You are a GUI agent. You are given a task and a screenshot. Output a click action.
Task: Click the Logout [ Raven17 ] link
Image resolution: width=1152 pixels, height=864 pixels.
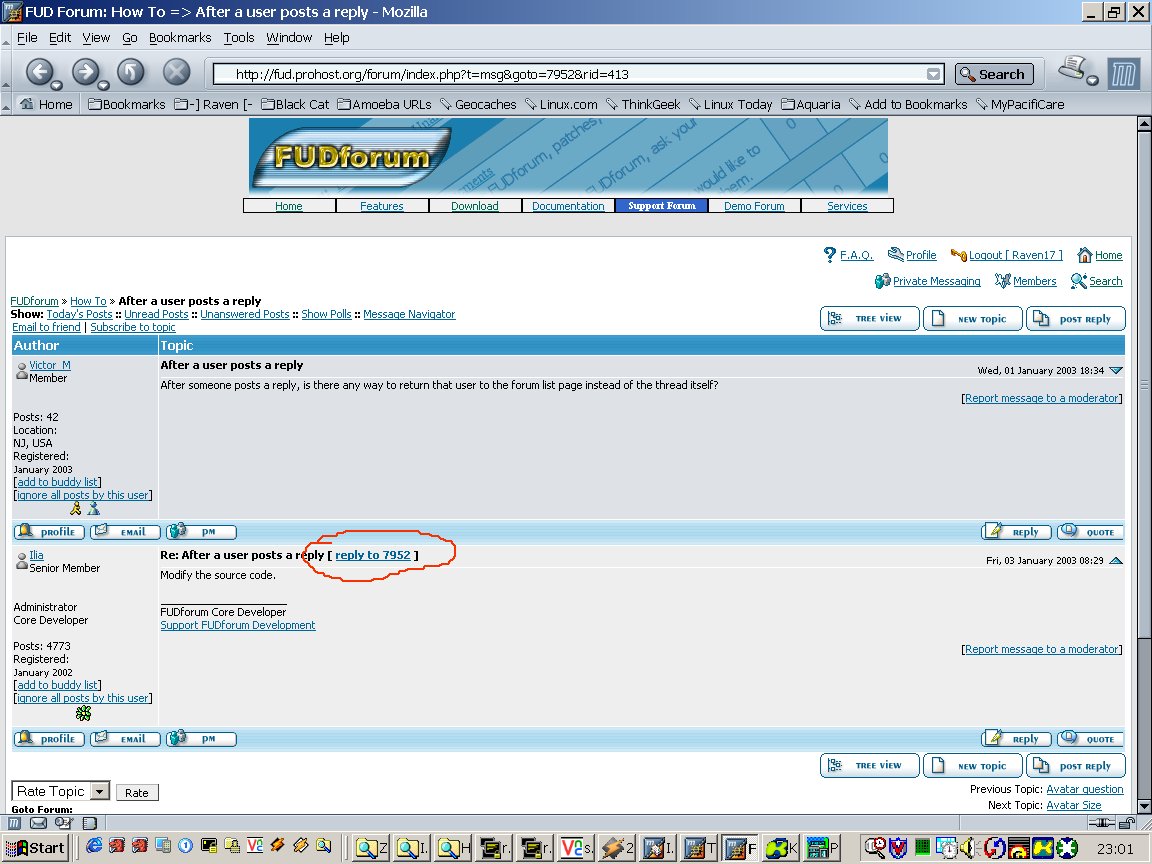(1015, 255)
